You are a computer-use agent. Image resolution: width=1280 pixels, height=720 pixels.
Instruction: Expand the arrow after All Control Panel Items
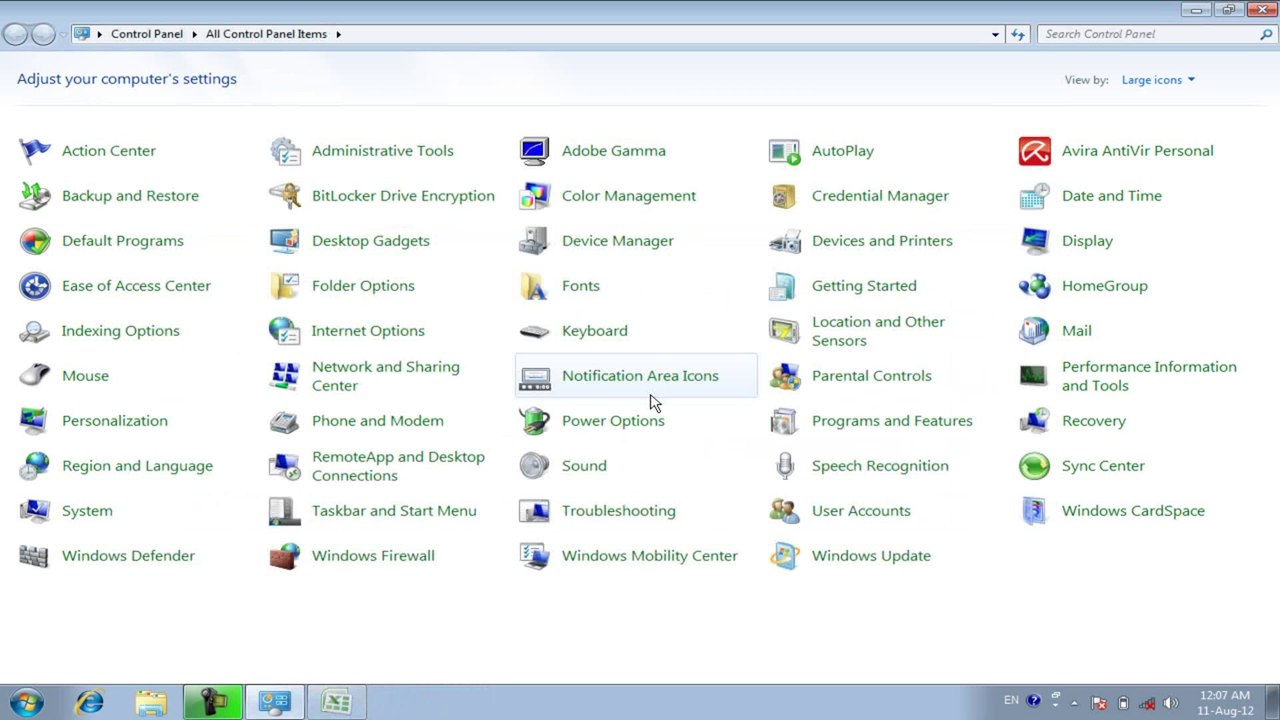338,34
